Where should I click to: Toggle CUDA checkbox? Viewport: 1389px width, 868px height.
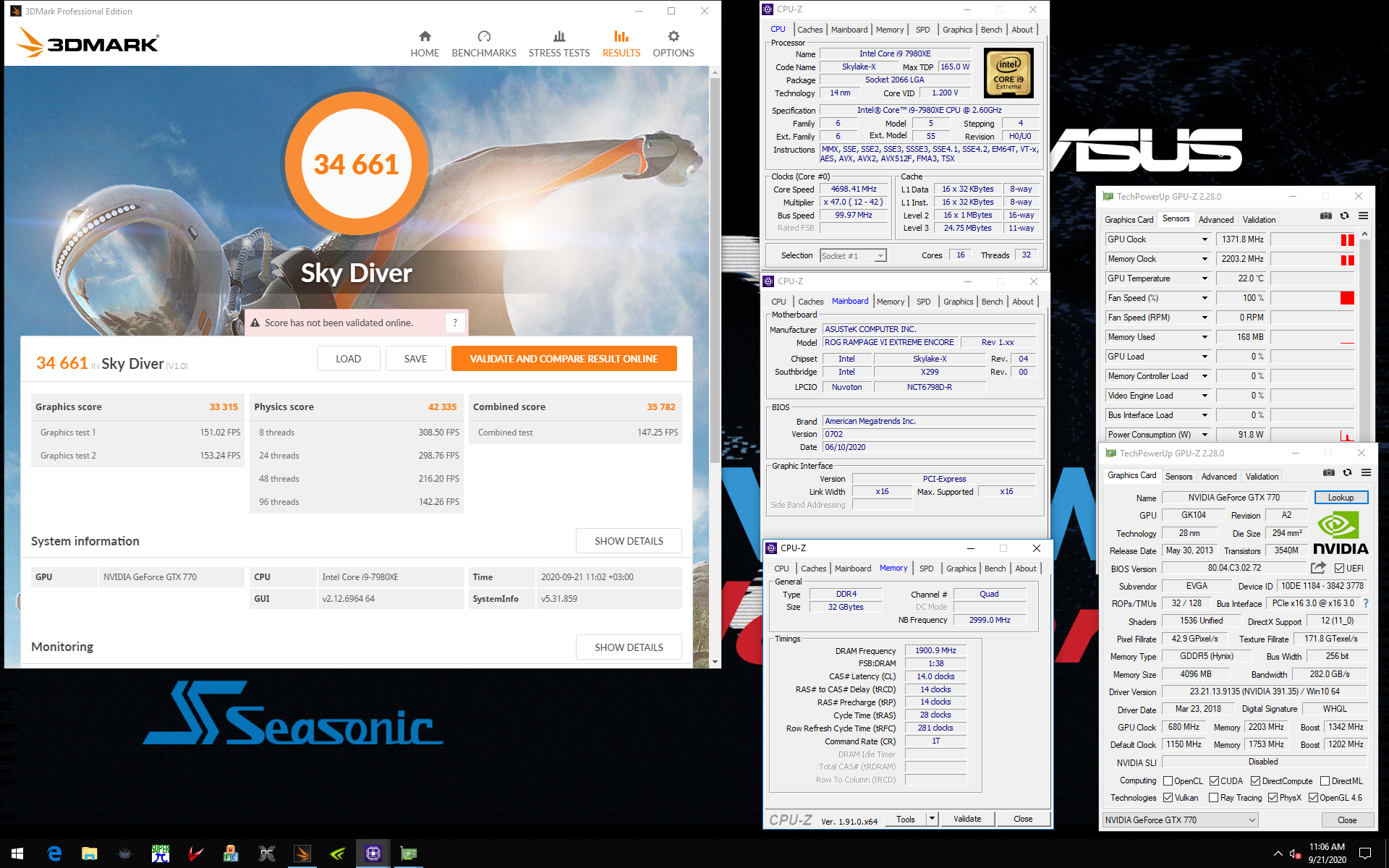(x=1214, y=780)
